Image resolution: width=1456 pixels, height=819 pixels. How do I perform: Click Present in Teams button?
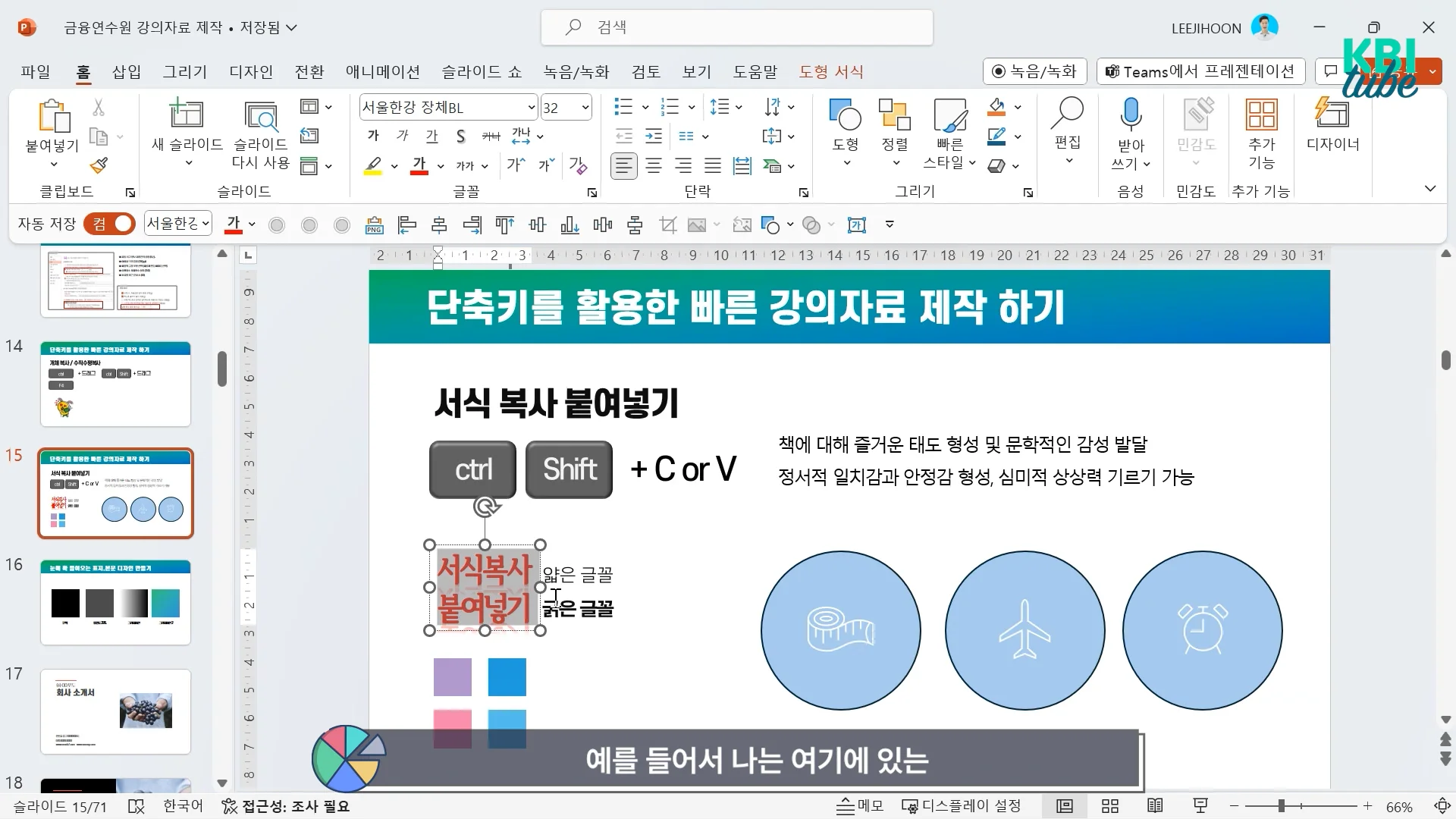tap(1200, 71)
